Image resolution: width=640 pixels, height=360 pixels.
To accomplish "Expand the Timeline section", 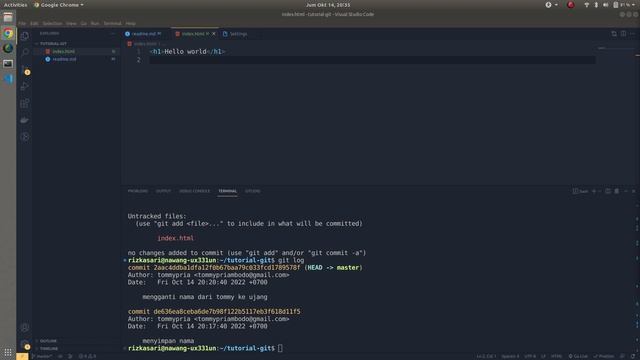I will [77, 349].
